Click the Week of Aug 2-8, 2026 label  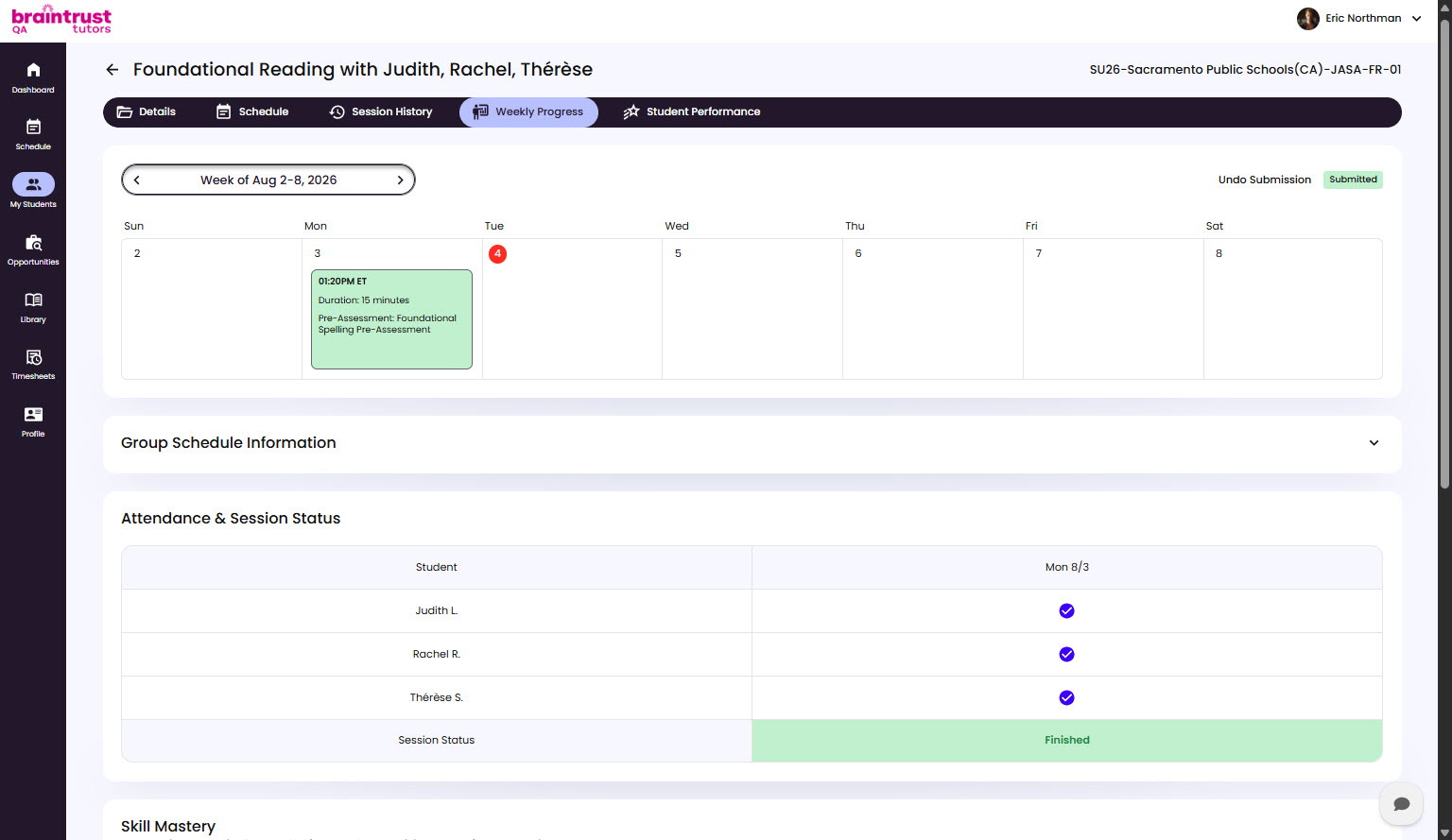pyautogui.click(x=268, y=180)
